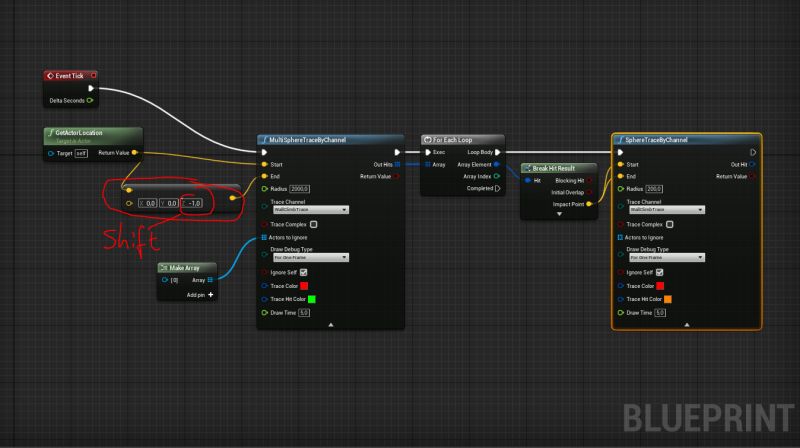
Task: Click vector Z value -1.0 field
Action: (192, 203)
